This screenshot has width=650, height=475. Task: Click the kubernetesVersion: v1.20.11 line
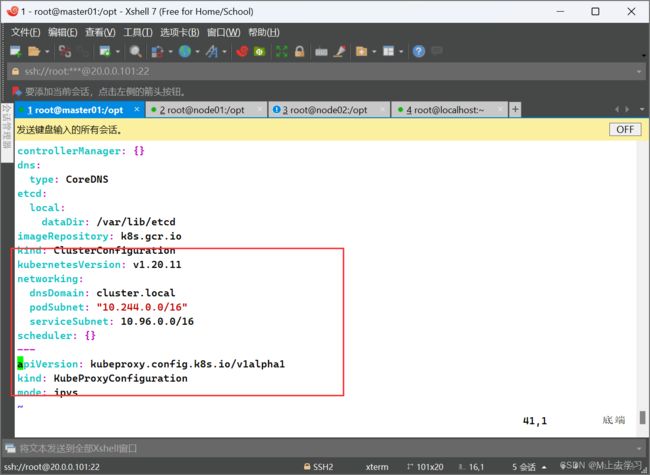click(99, 264)
